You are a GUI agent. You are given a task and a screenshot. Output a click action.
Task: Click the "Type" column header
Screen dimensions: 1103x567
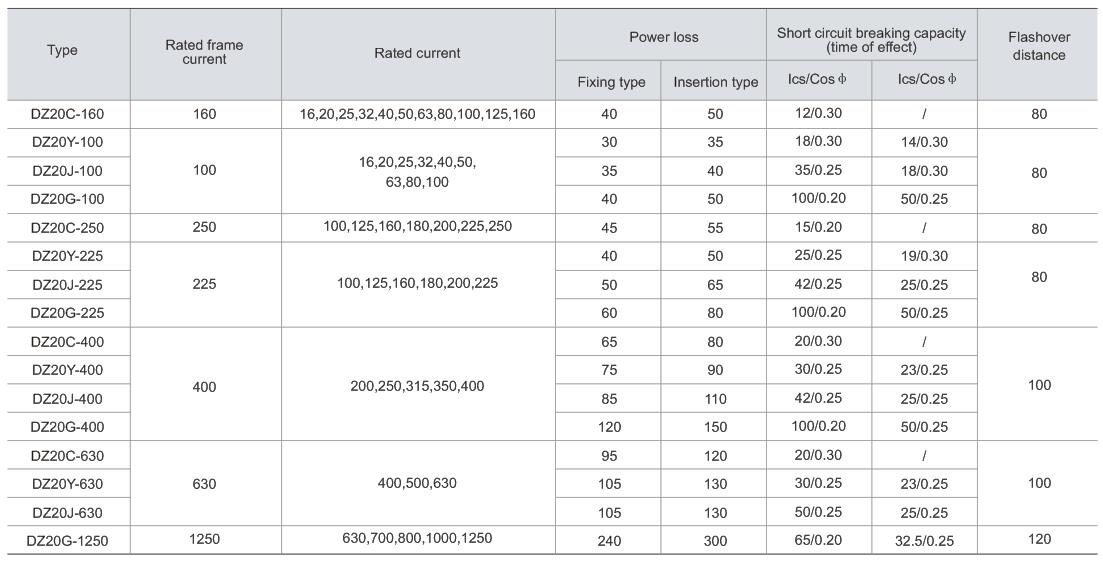(62, 51)
